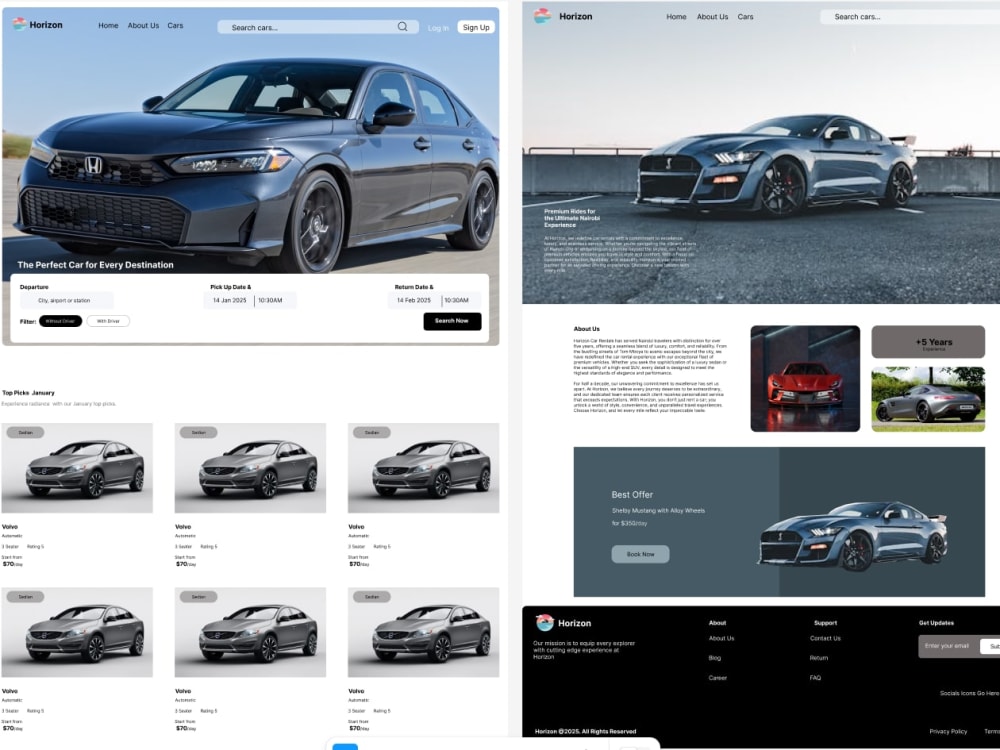This screenshot has width=1000, height=750.
Task: Click the Departure city, airport or station field
Action: pos(67,300)
